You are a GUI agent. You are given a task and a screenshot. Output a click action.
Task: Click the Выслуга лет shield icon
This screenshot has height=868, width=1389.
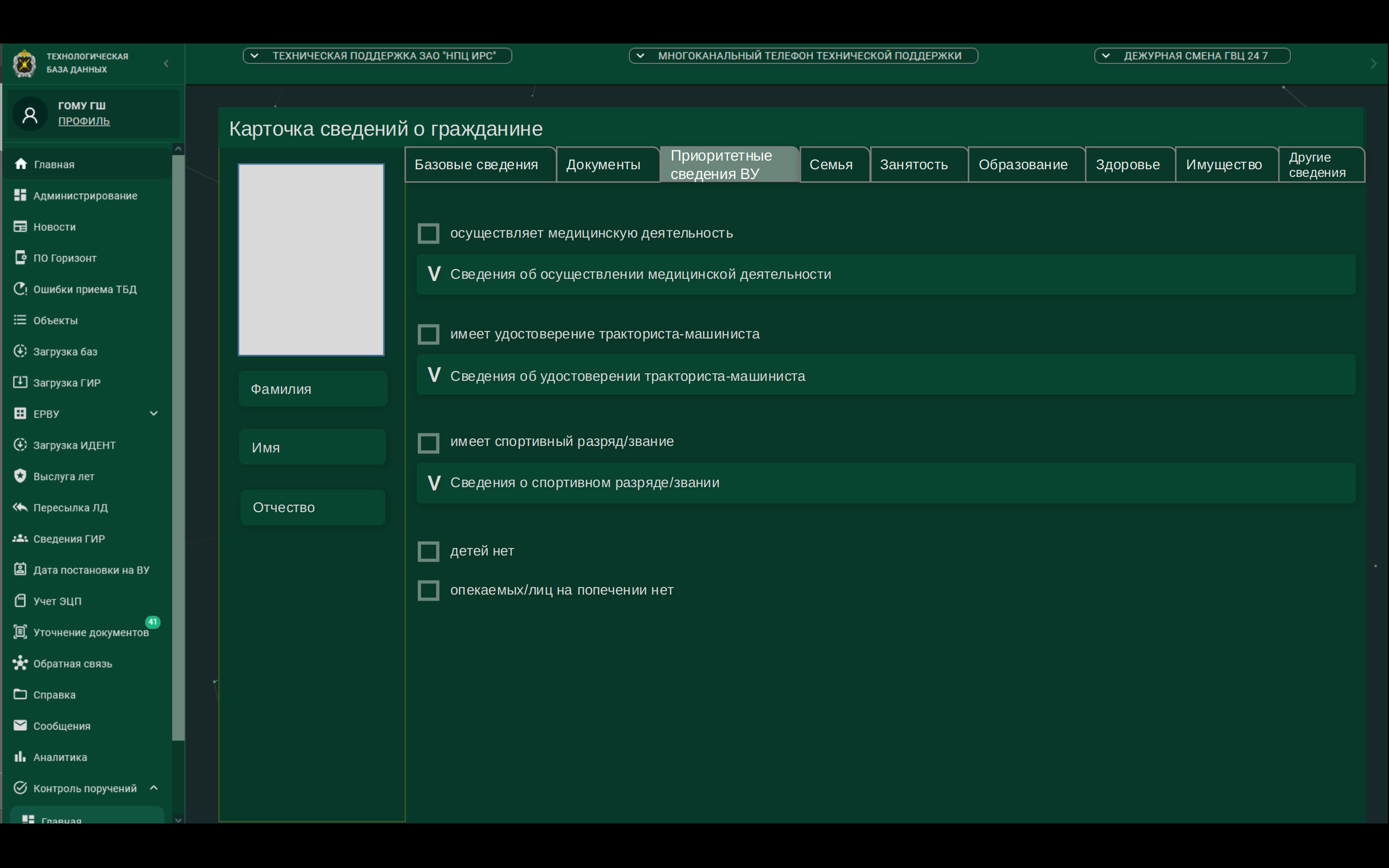20,476
